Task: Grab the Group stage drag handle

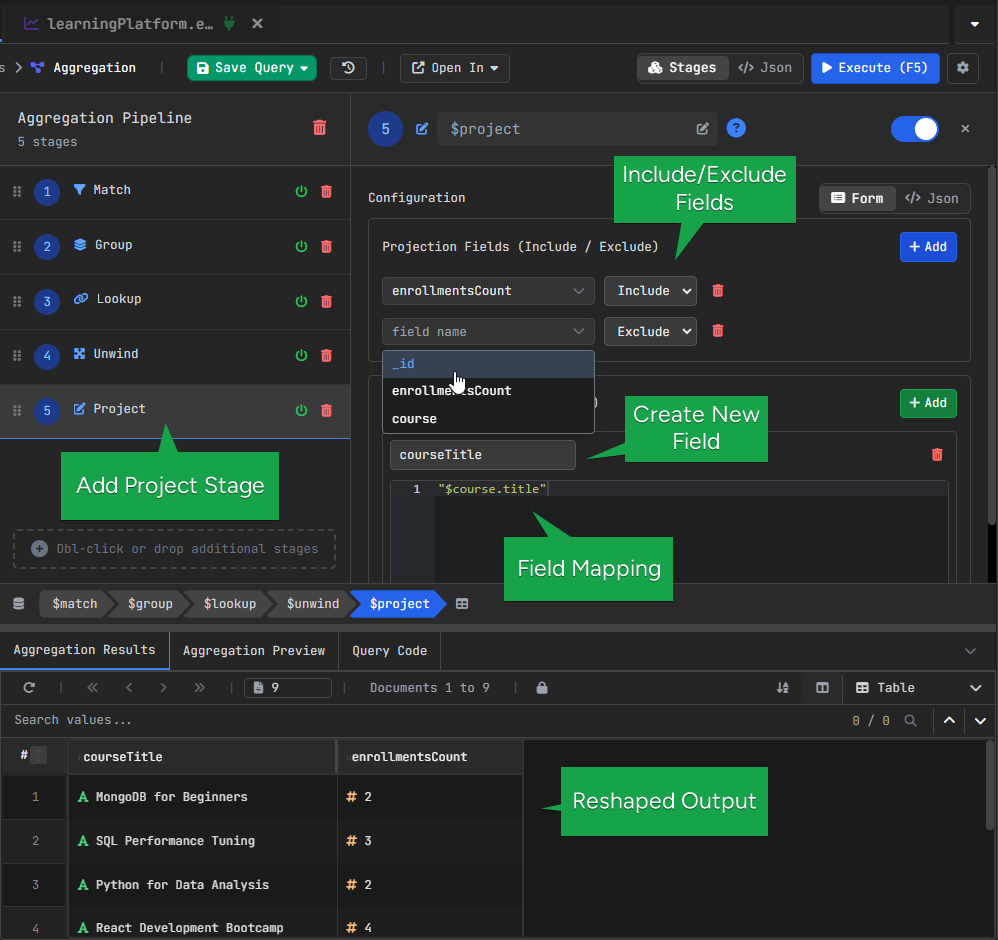Action: pos(17,246)
